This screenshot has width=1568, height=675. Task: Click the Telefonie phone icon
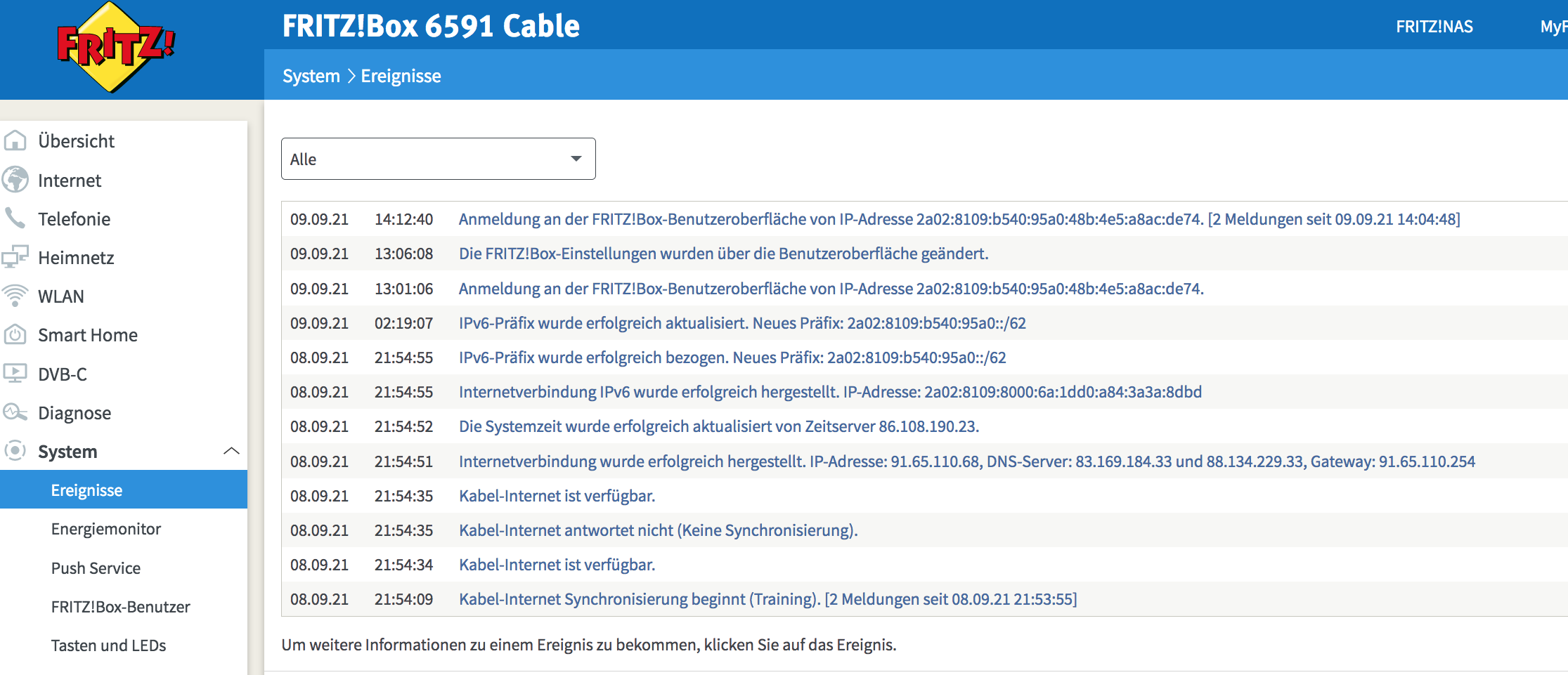pyautogui.click(x=15, y=218)
